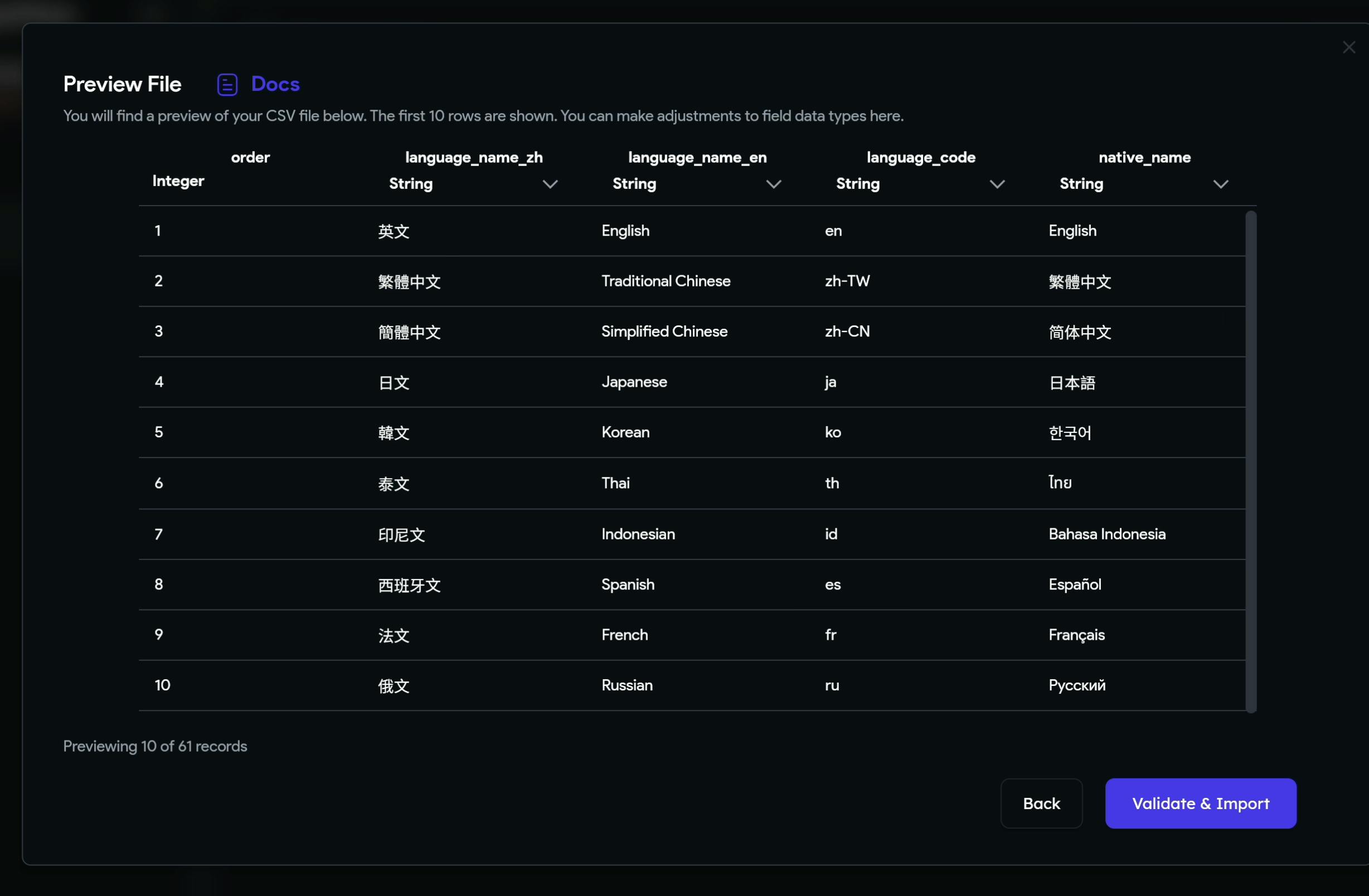Click String type under language_name_zh
The height and width of the screenshot is (896, 1369).
pyautogui.click(x=411, y=184)
